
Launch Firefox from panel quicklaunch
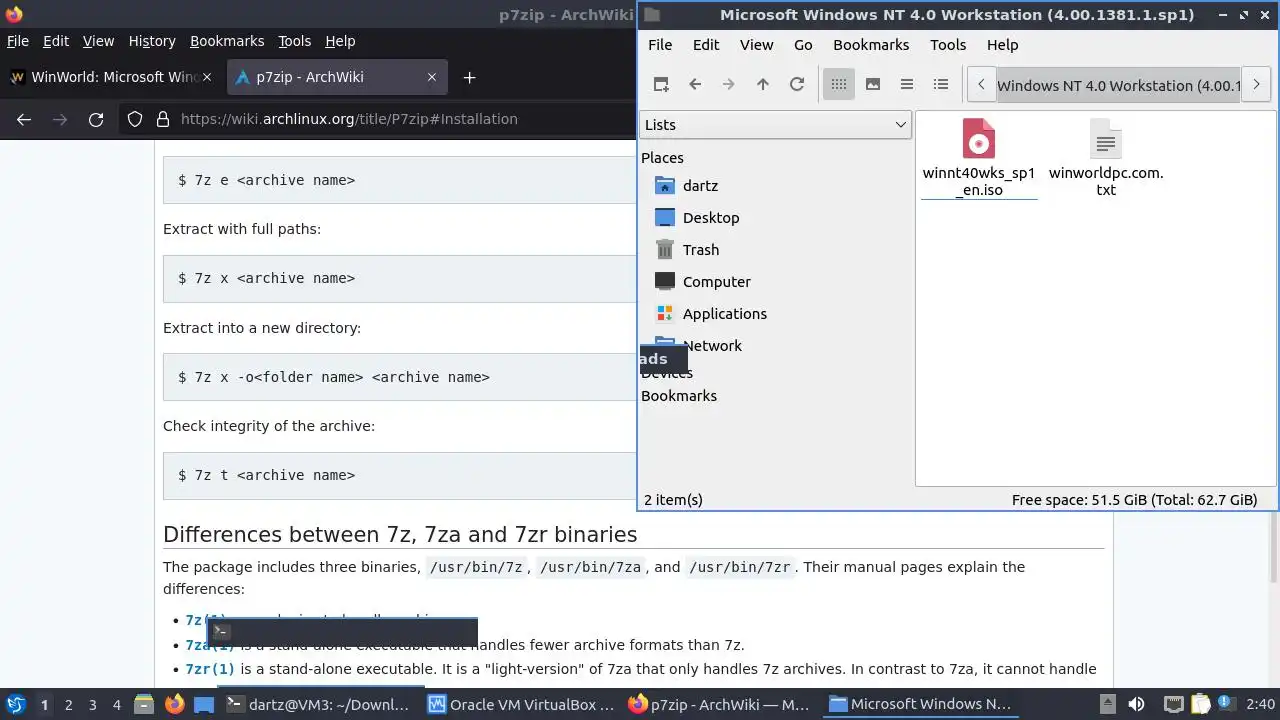[175, 704]
